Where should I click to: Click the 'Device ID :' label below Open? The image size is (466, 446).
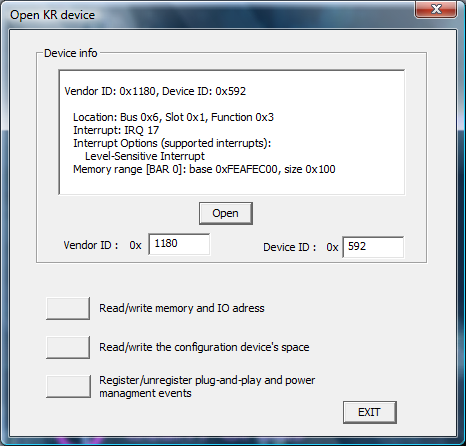(x=289, y=247)
